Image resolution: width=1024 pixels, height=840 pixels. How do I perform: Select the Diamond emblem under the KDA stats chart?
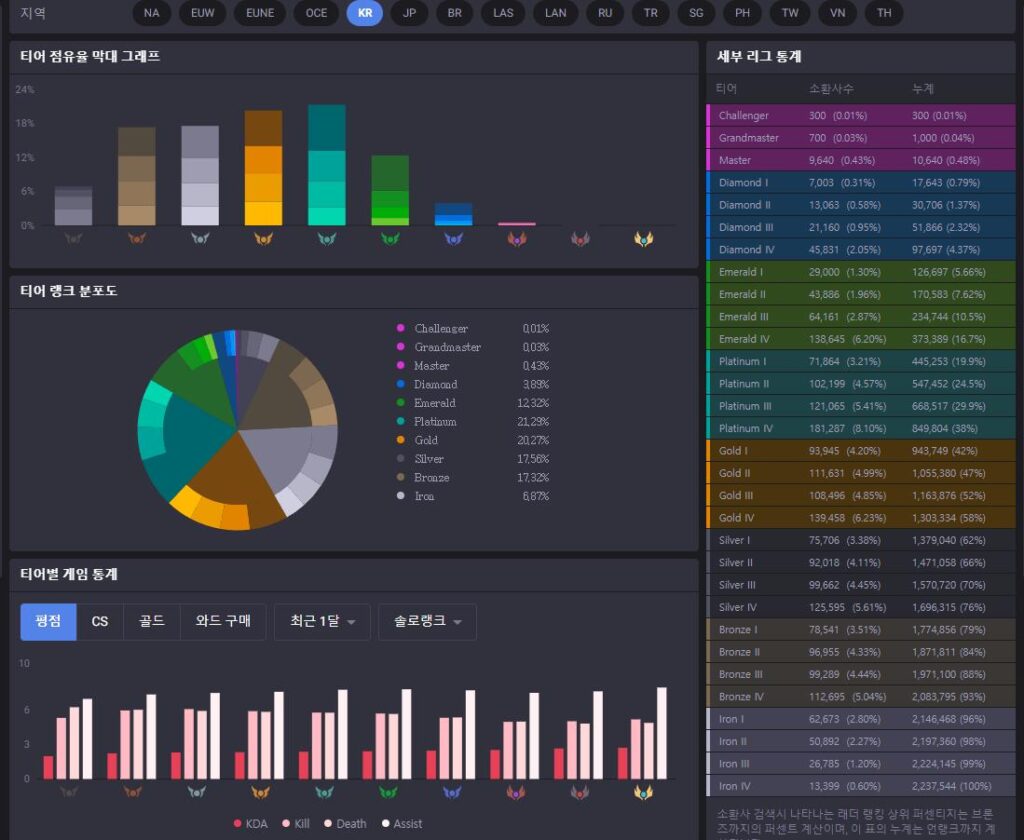pos(453,792)
